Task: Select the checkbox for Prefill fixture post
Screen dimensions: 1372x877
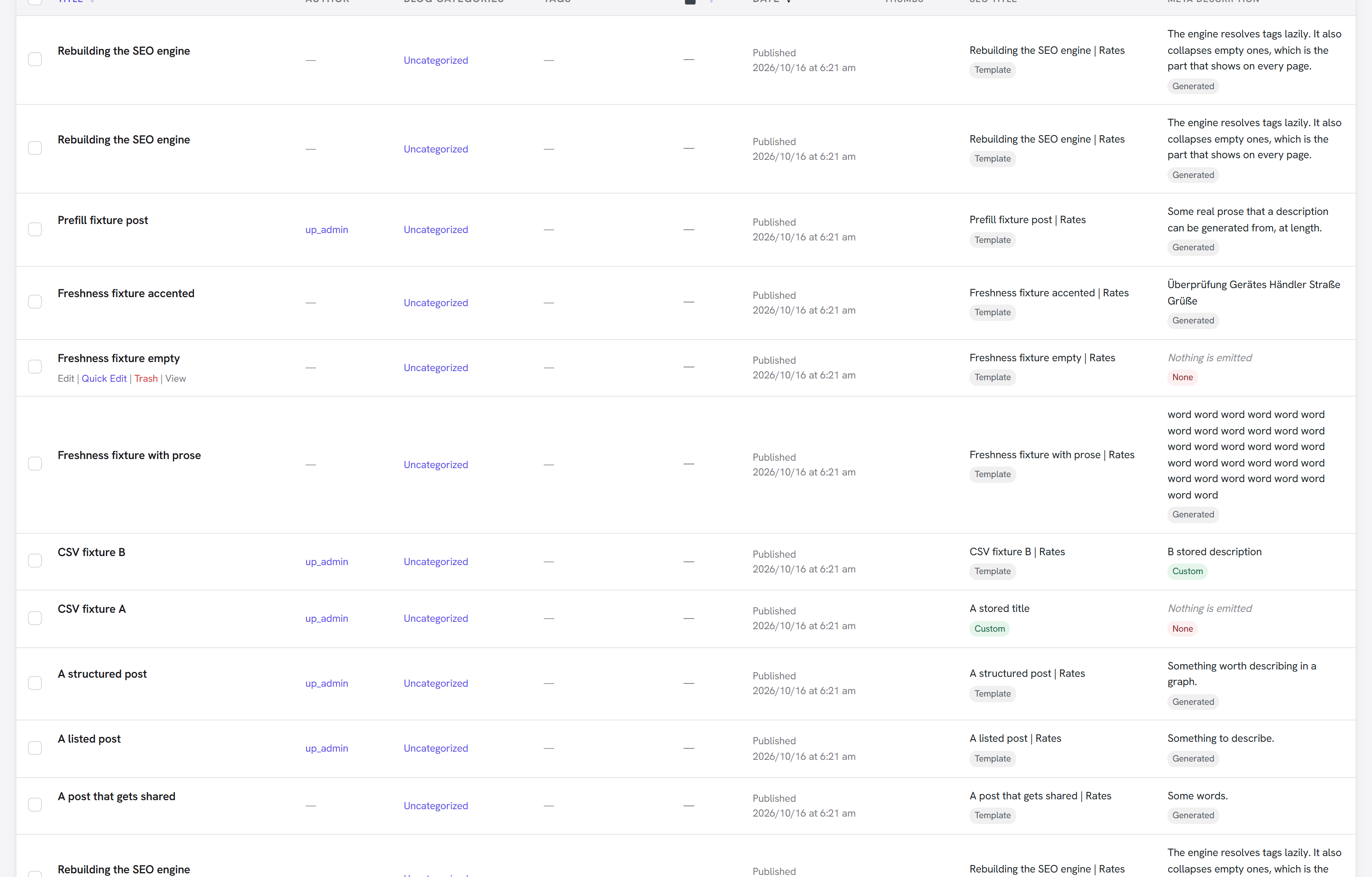Action: click(x=35, y=229)
